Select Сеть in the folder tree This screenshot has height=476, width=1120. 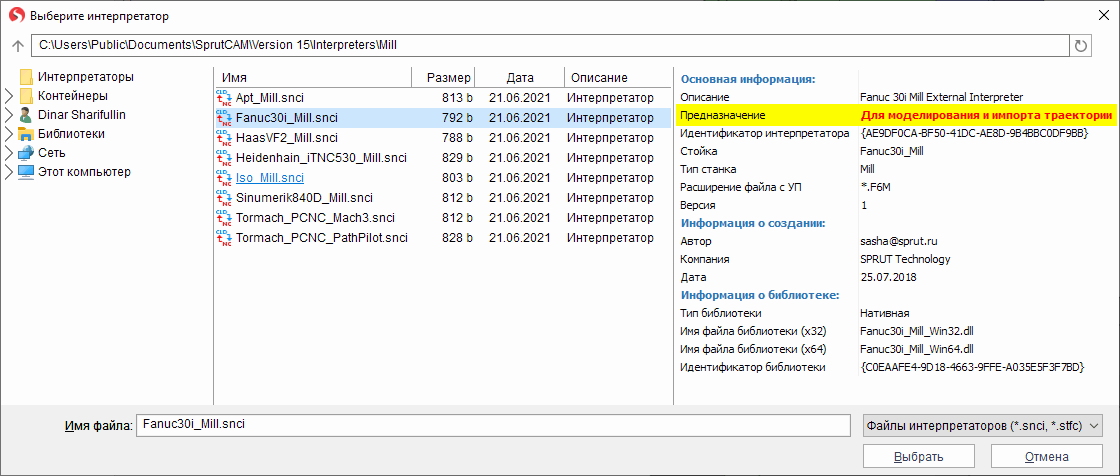coord(51,152)
